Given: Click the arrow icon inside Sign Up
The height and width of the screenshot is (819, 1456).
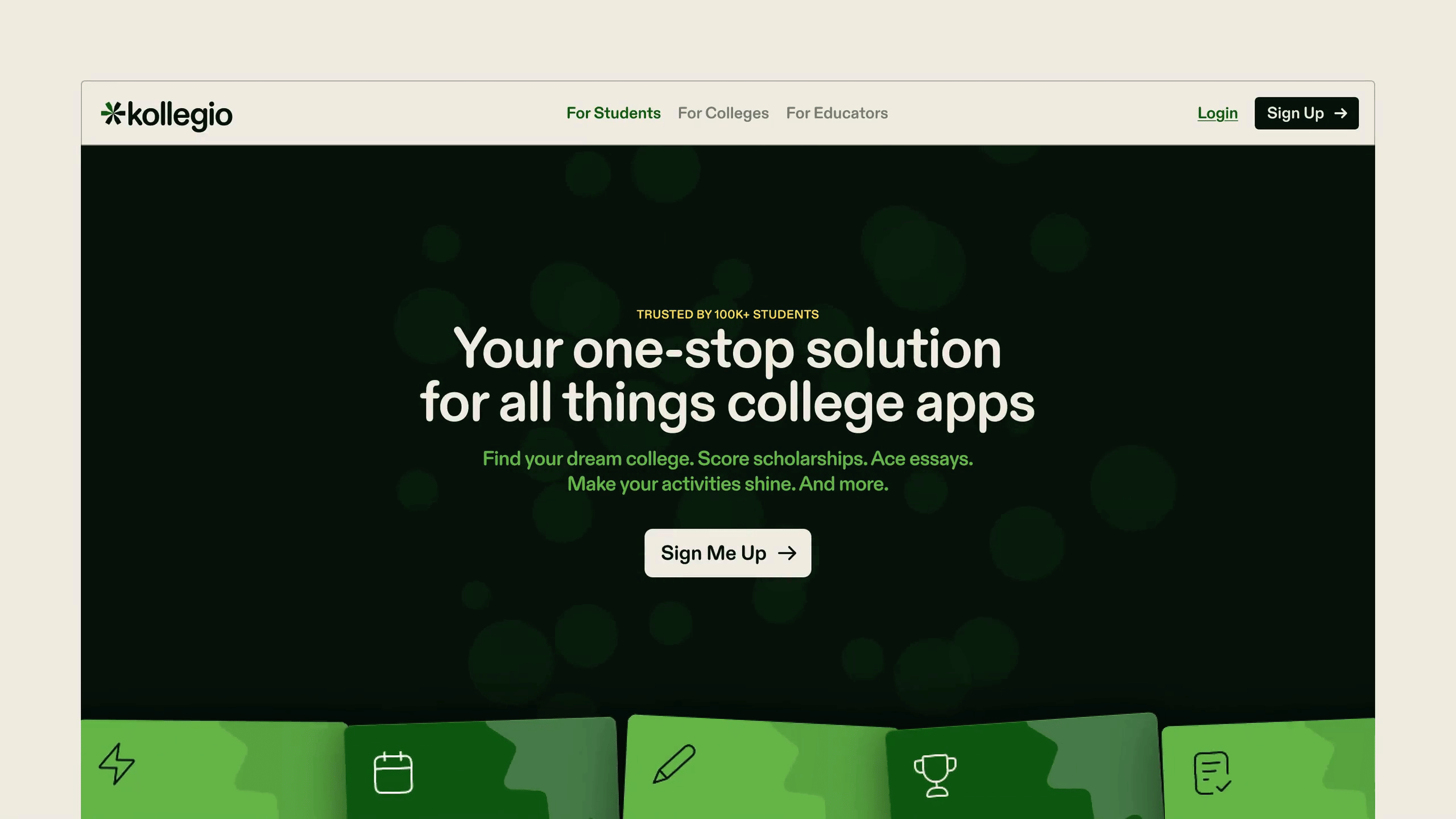Looking at the screenshot, I should [x=1341, y=113].
